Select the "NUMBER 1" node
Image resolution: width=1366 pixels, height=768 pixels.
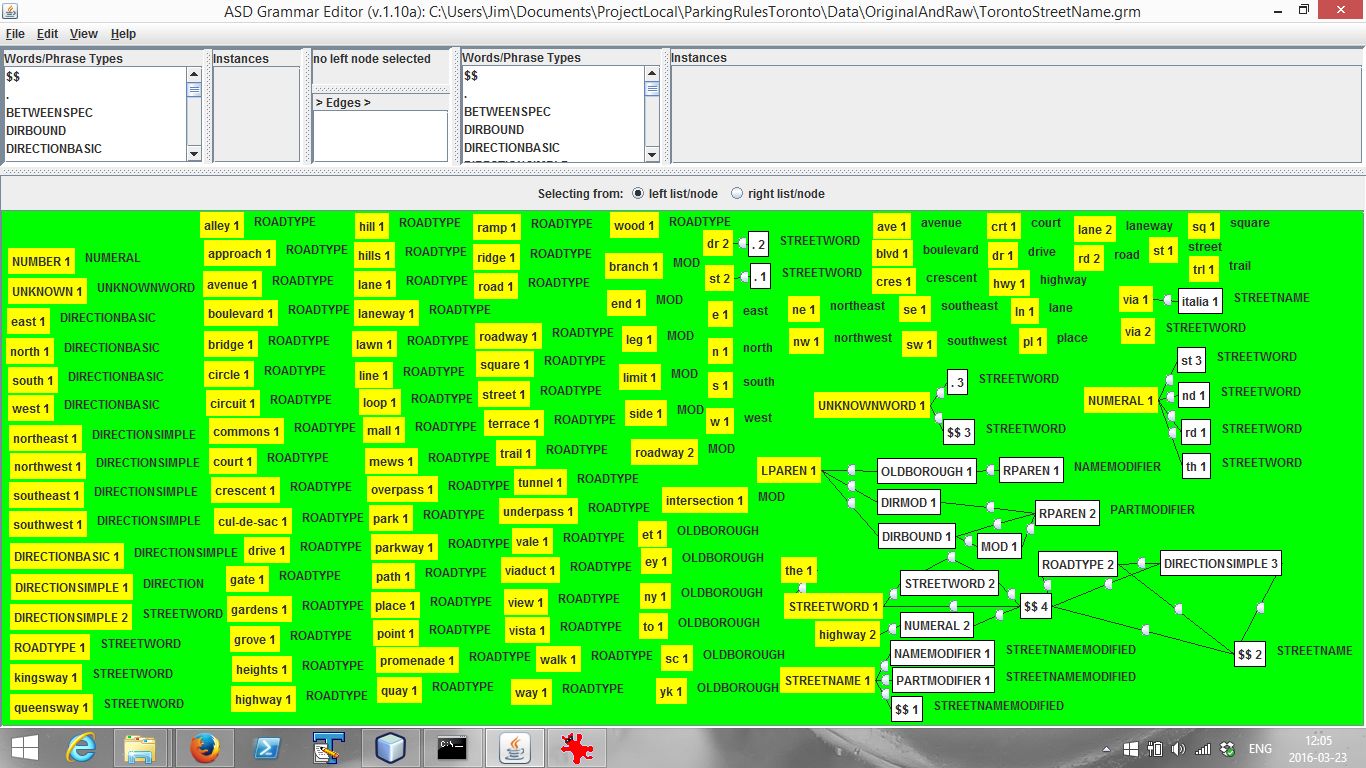[42, 262]
